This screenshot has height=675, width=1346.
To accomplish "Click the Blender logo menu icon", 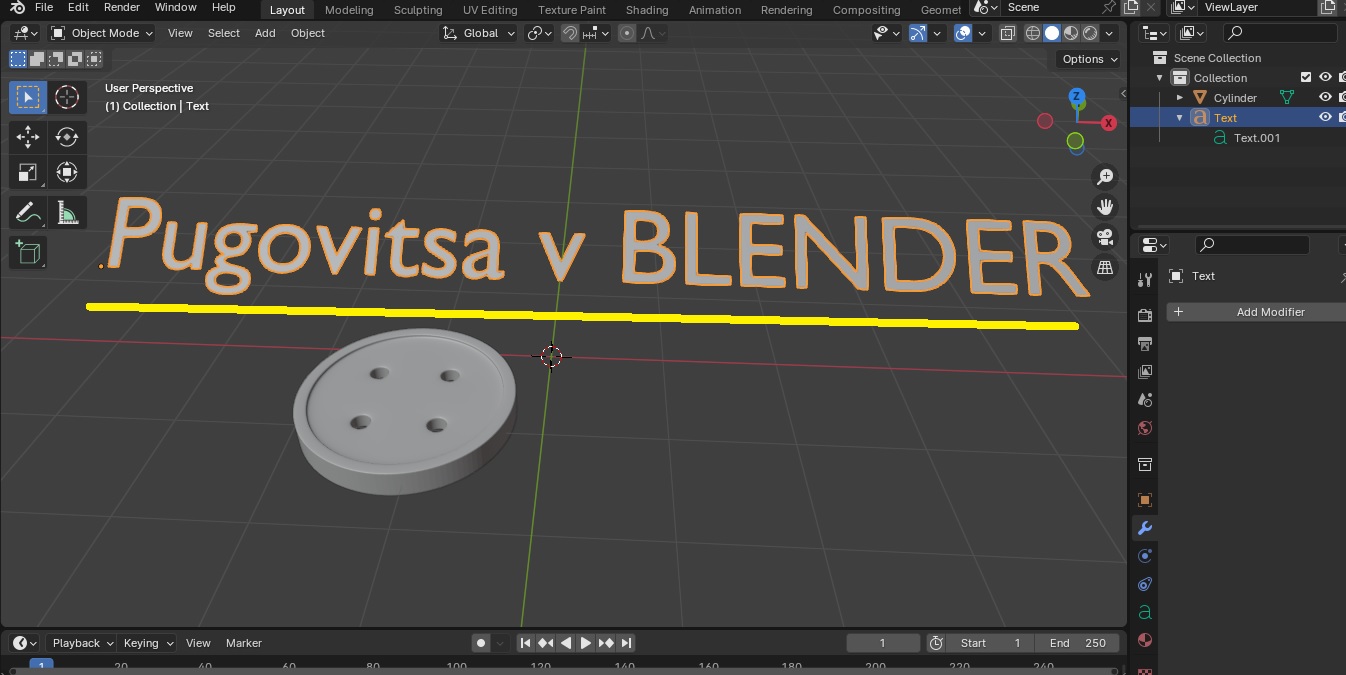I will click(16, 7).
